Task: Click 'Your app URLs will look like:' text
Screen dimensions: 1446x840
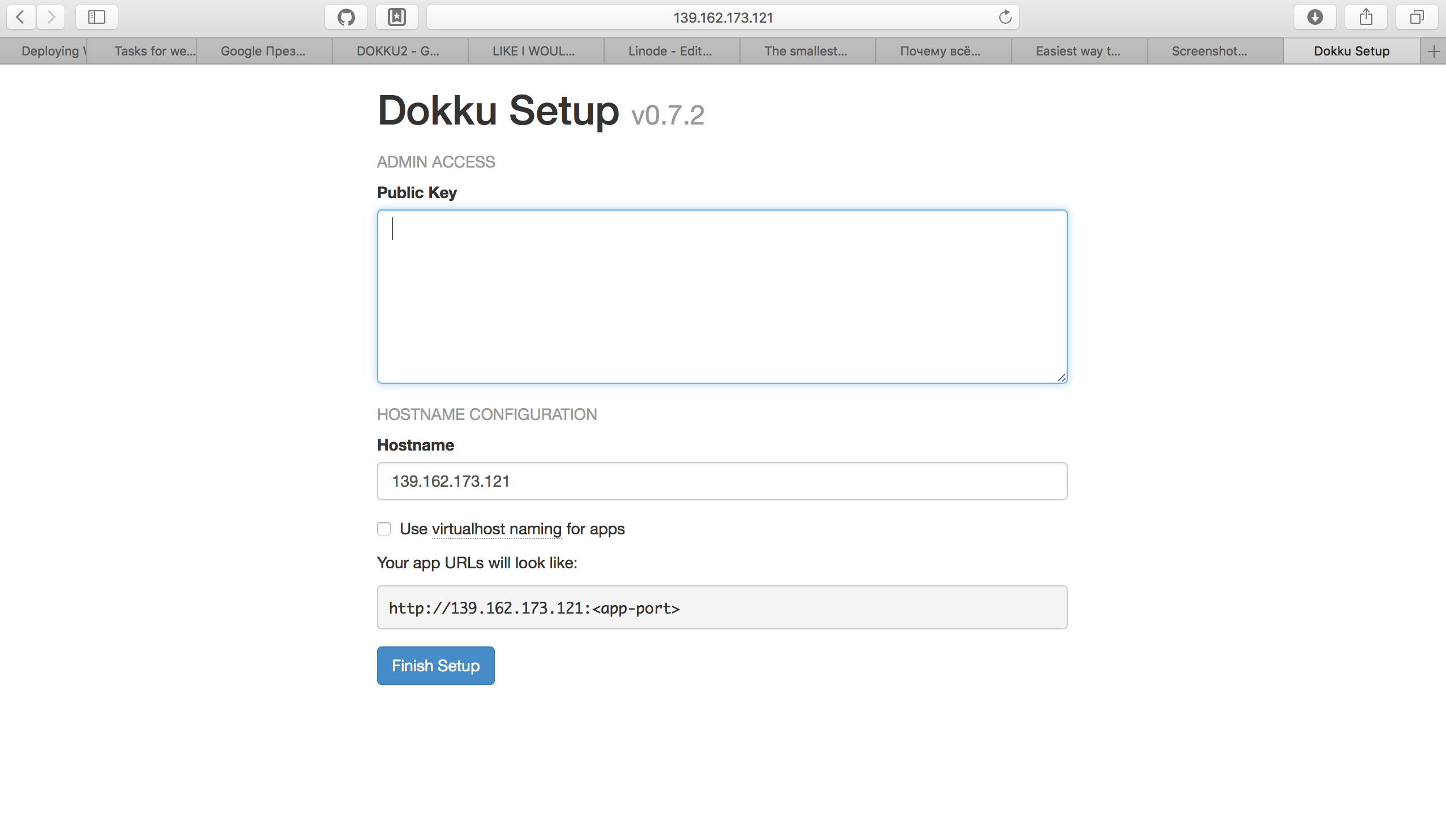Action: coord(477,563)
